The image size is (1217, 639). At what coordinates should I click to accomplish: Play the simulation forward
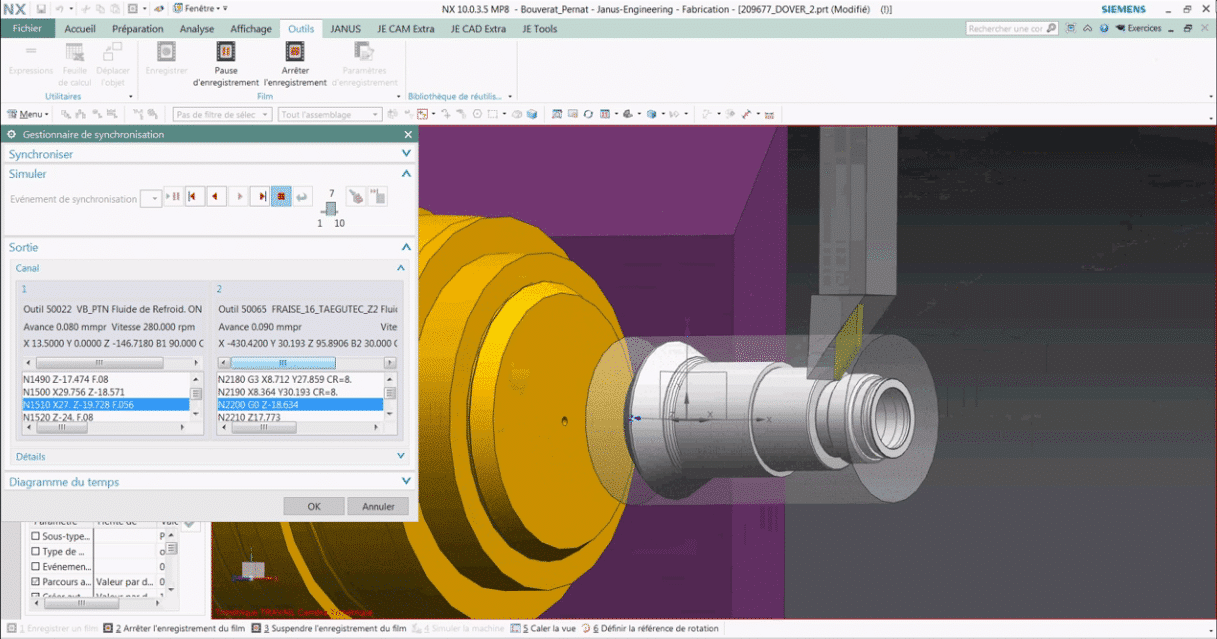pyautogui.click(x=239, y=198)
